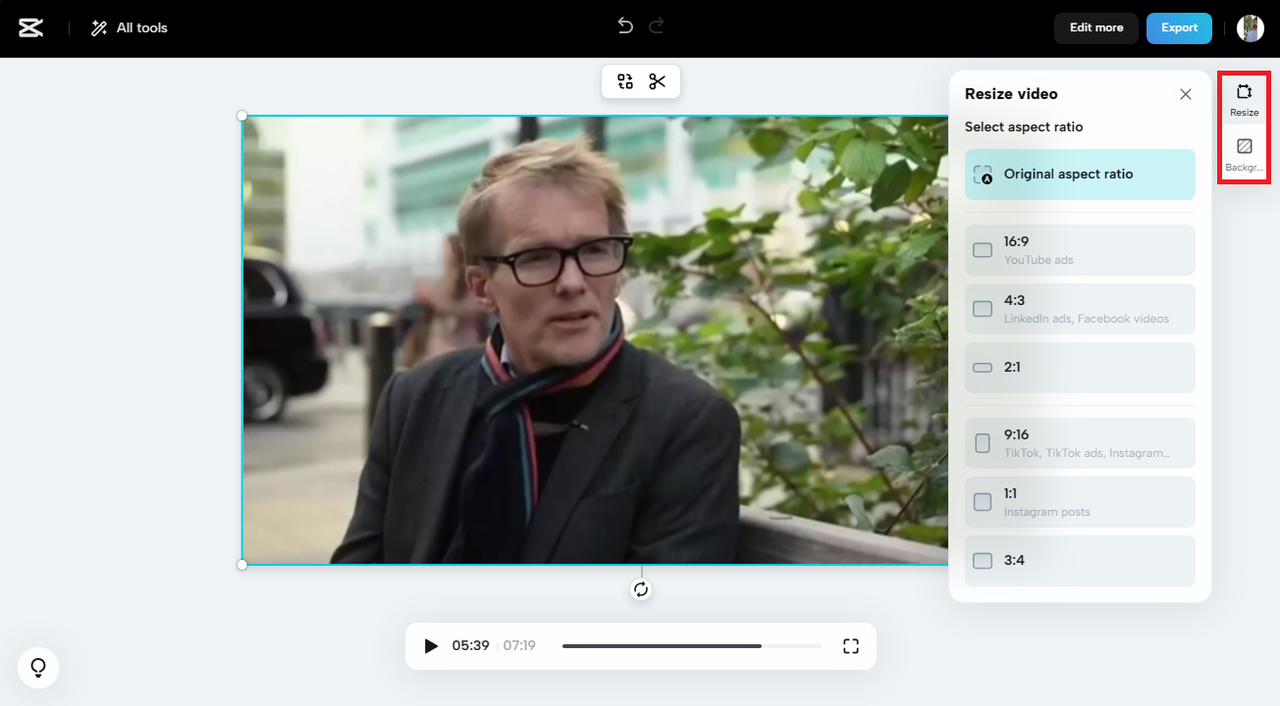This screenshot has height=706, width=1280.
Task: Open the All tools menu
Action: (129, 28)
